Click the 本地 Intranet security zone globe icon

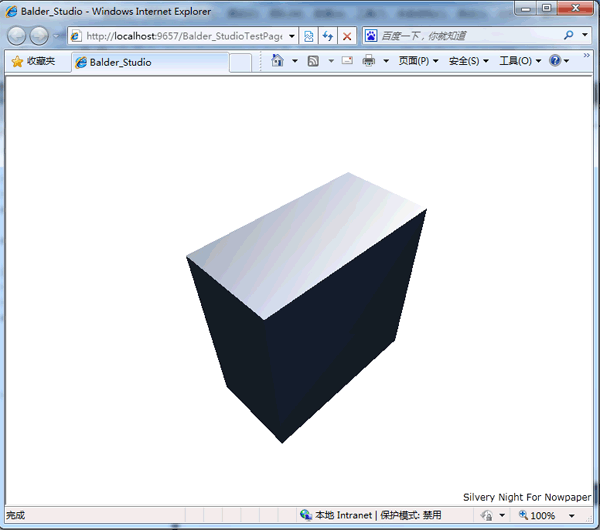306,515
